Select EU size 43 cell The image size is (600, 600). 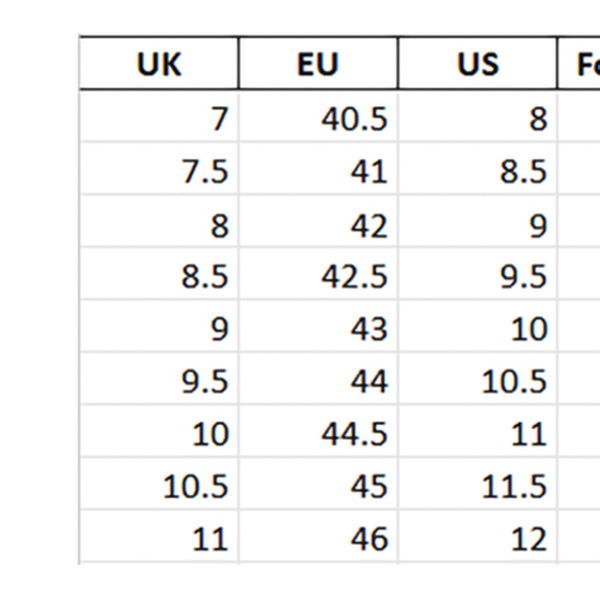(318, 329)
